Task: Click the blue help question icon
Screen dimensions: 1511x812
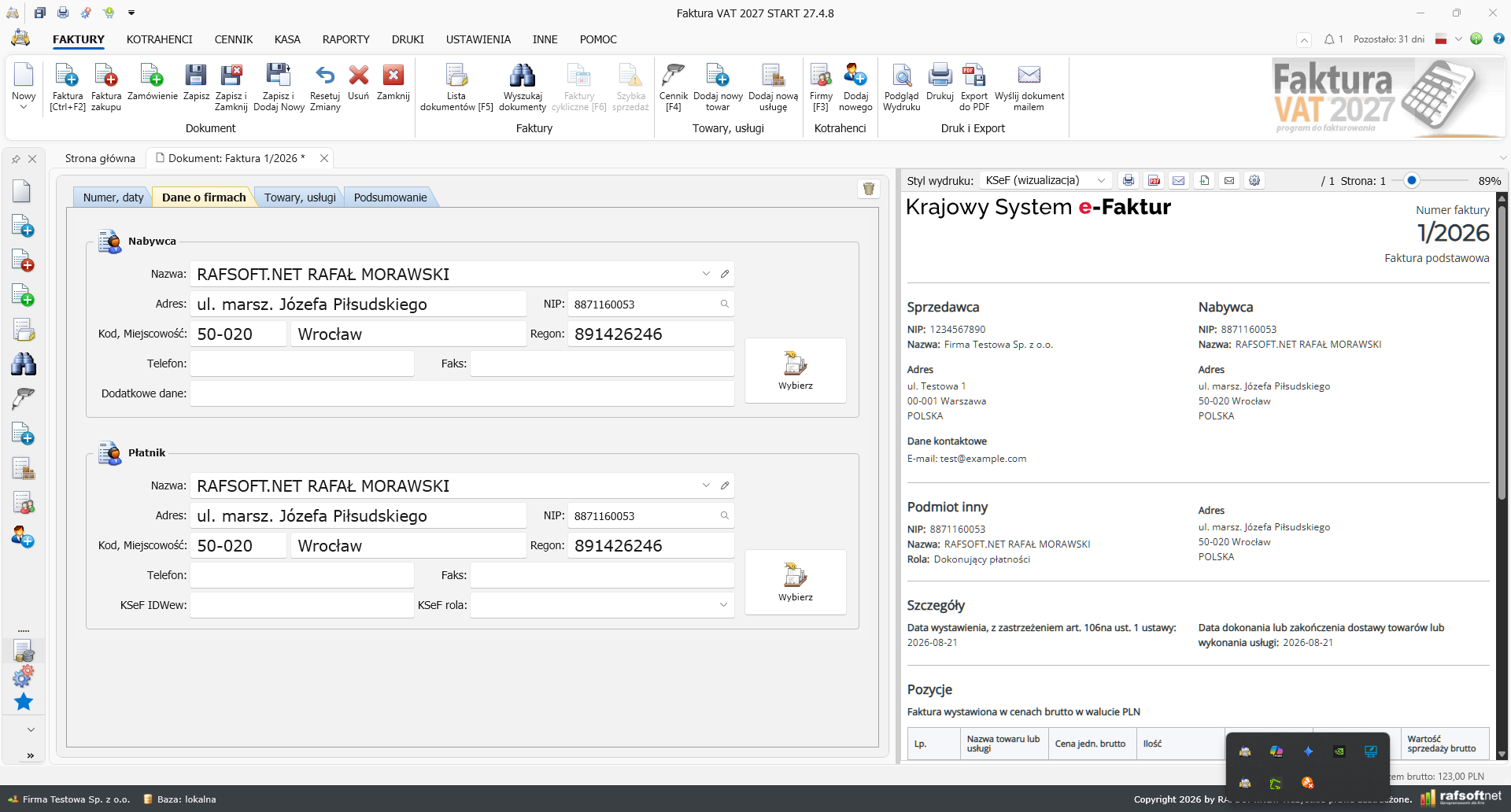Action: [x=1498, y=39]
